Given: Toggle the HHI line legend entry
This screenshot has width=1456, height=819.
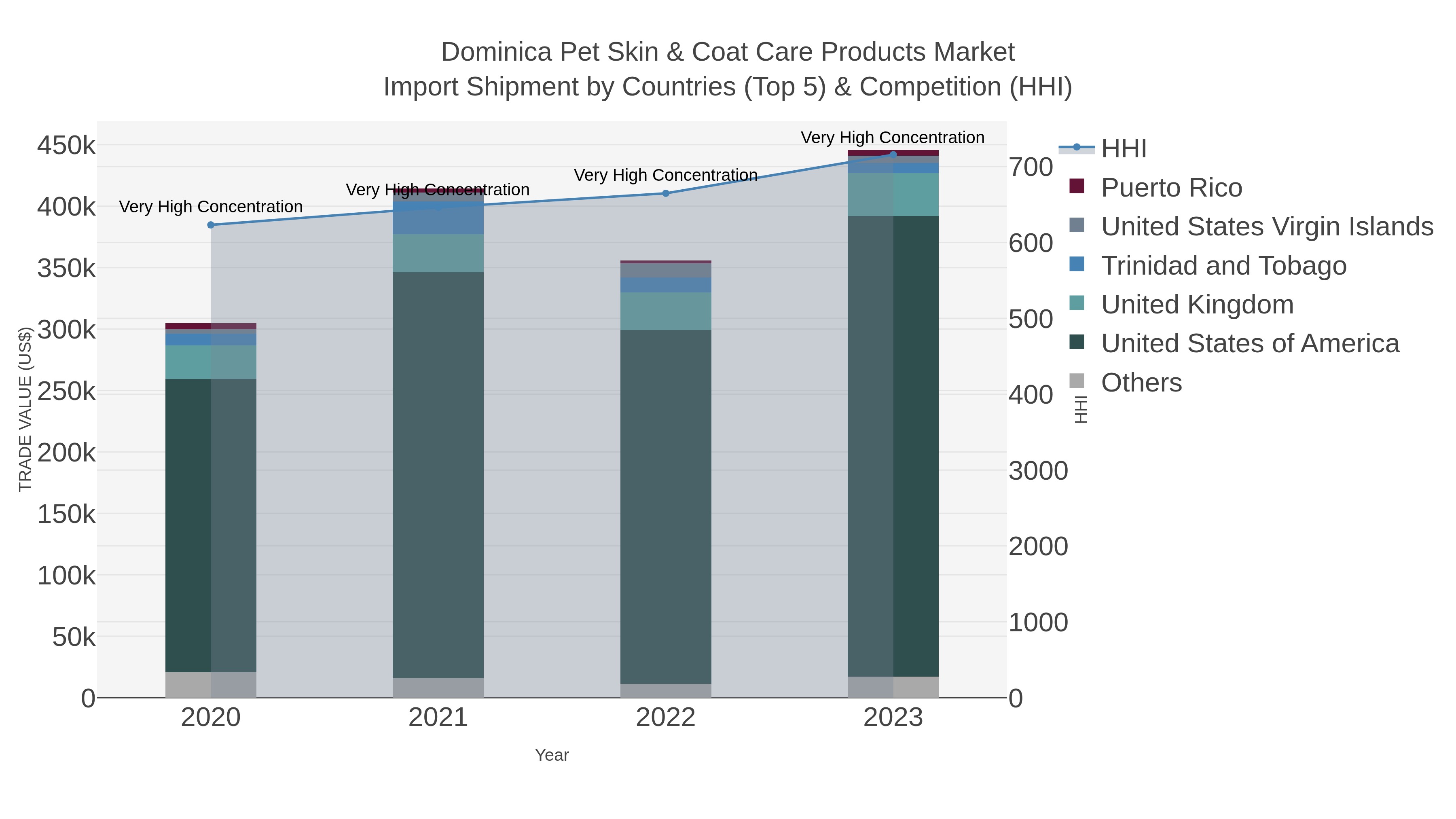Looking at the screenshot, I should tap(1103, 148).
